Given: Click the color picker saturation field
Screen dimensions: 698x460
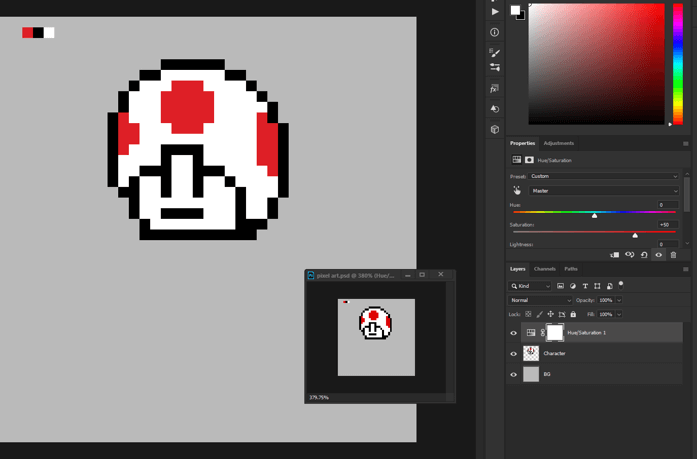Looking at the screenshot, I should tap(597, 64).
